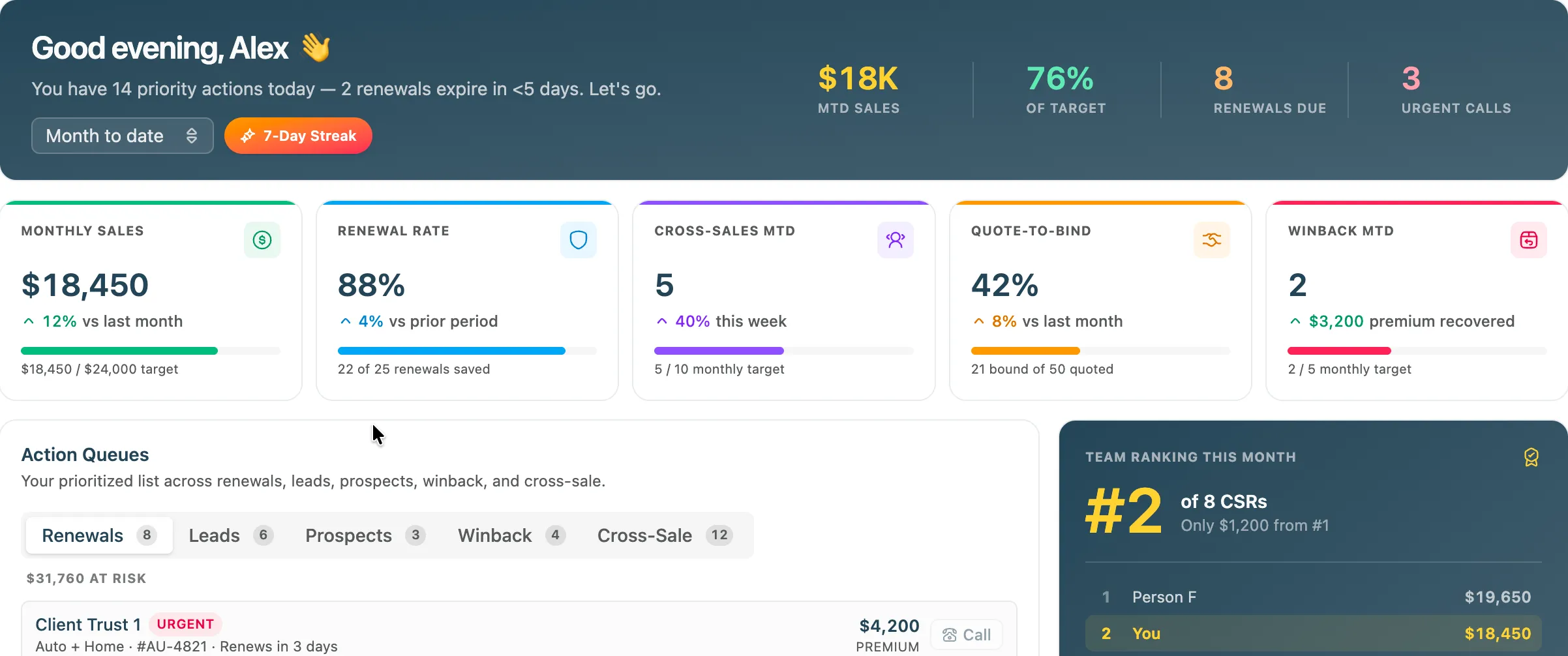Click the up arrow beside $3,200 premium recovered
Screen dimensions: 1568x656
tap(1295, 321)
